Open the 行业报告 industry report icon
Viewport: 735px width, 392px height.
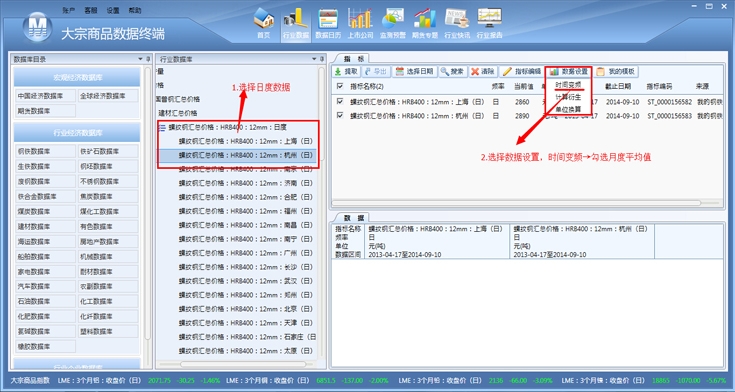(489, 23)
